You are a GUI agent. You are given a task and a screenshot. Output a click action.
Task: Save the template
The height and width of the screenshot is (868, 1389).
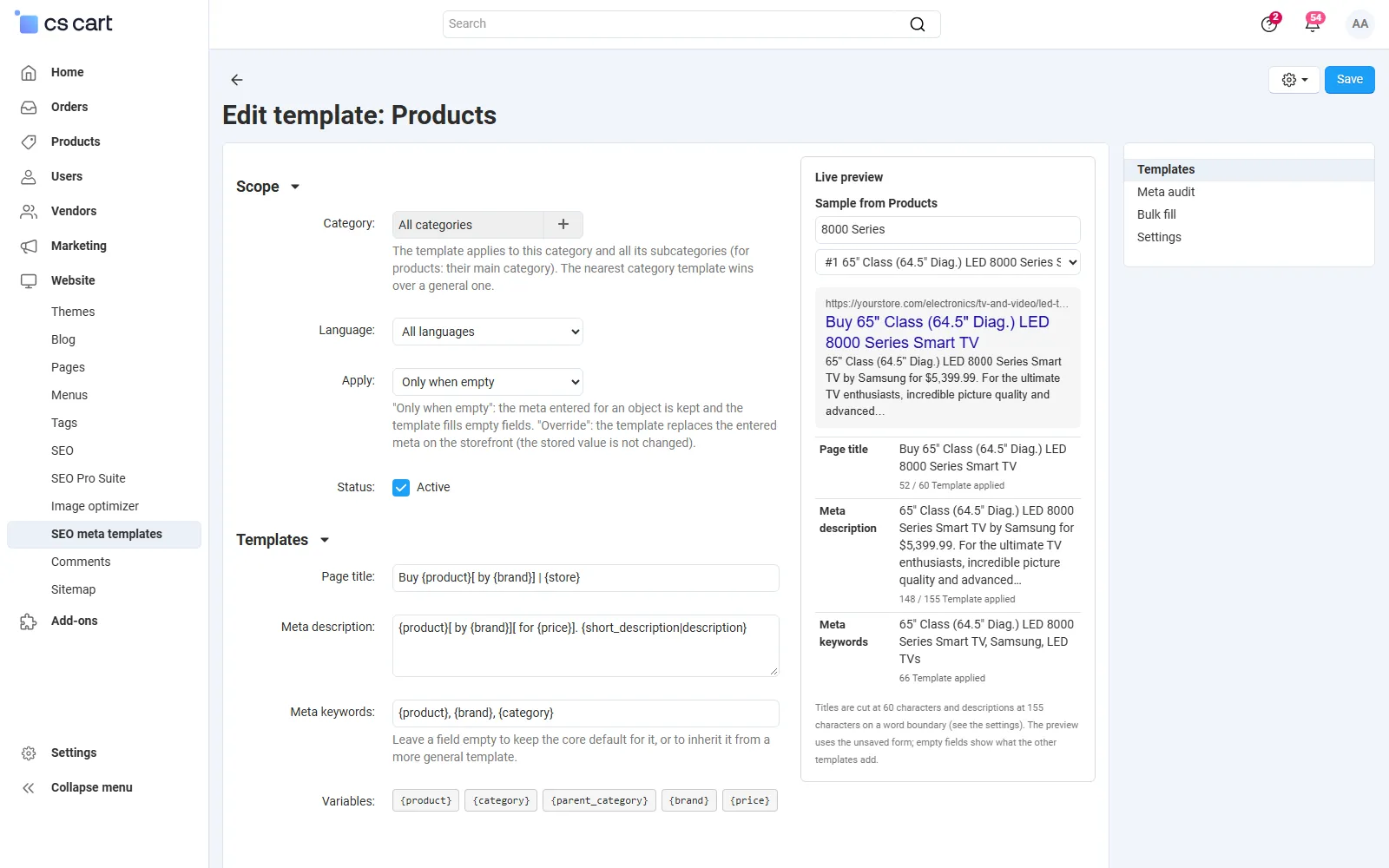(1349, 80)
